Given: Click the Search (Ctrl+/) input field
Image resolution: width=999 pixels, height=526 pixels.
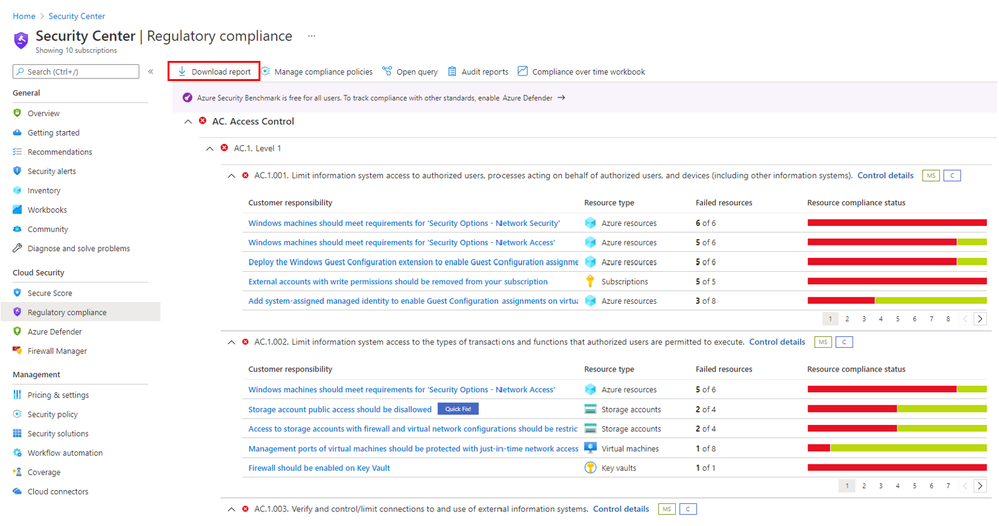Looking at the screenshot, I should pyautogui.click(x=76, y=71).
